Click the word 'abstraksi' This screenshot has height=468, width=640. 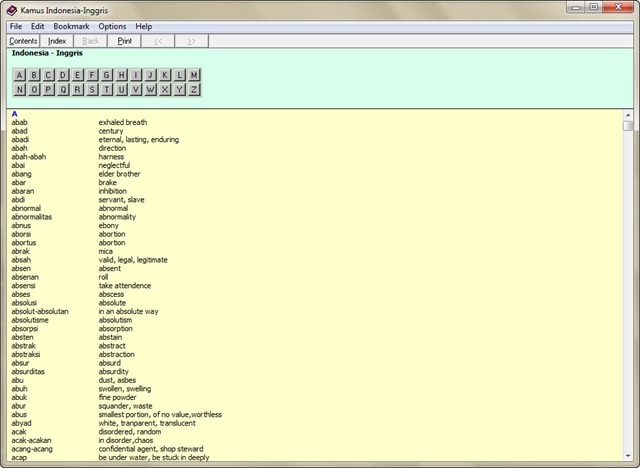(x=26, y=354)
